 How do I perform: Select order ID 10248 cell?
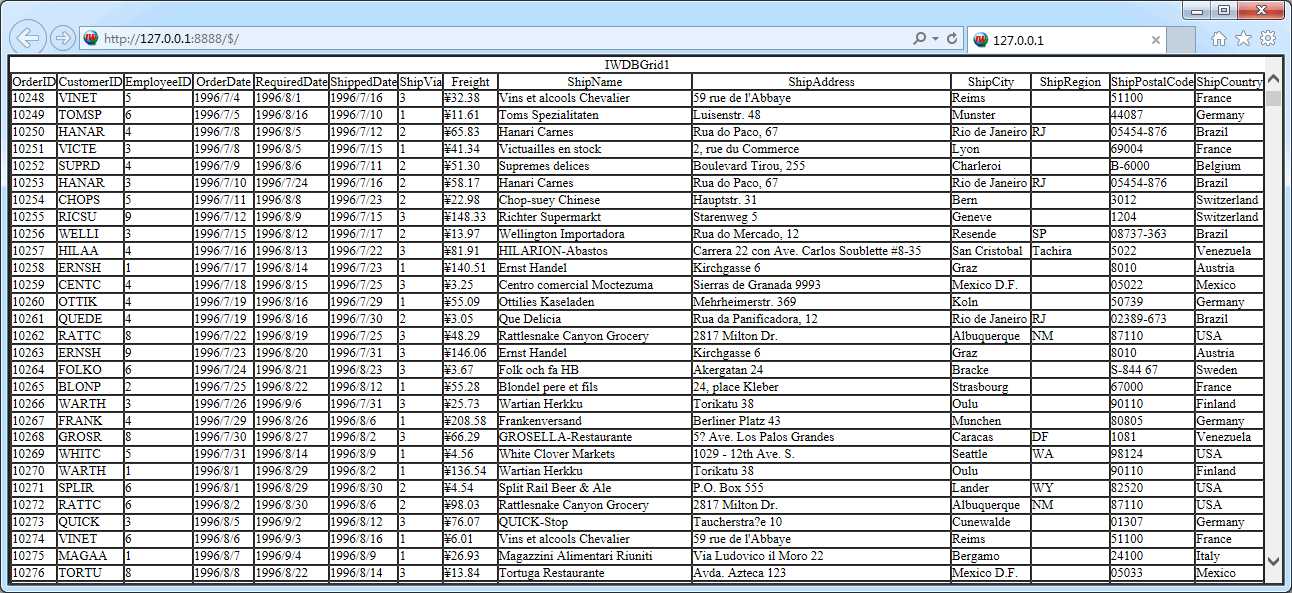[x=34, y=99]
